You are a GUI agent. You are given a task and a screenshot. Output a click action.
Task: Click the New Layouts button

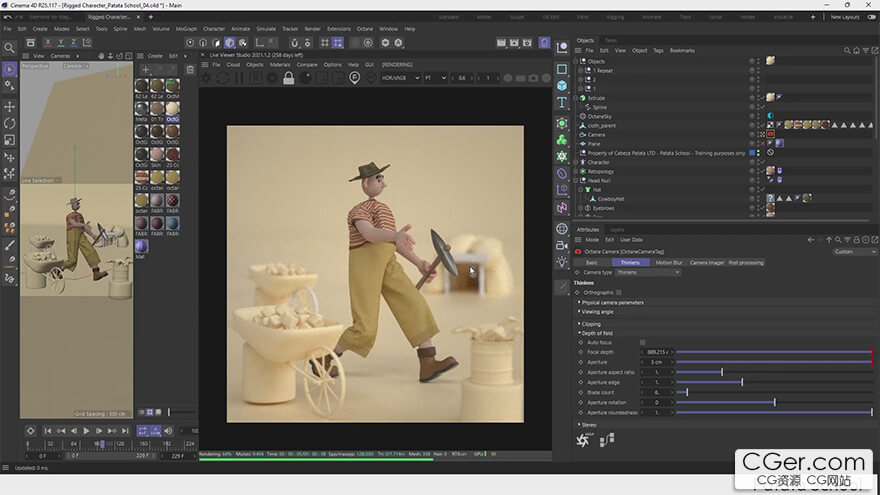[x=845, y=17]
